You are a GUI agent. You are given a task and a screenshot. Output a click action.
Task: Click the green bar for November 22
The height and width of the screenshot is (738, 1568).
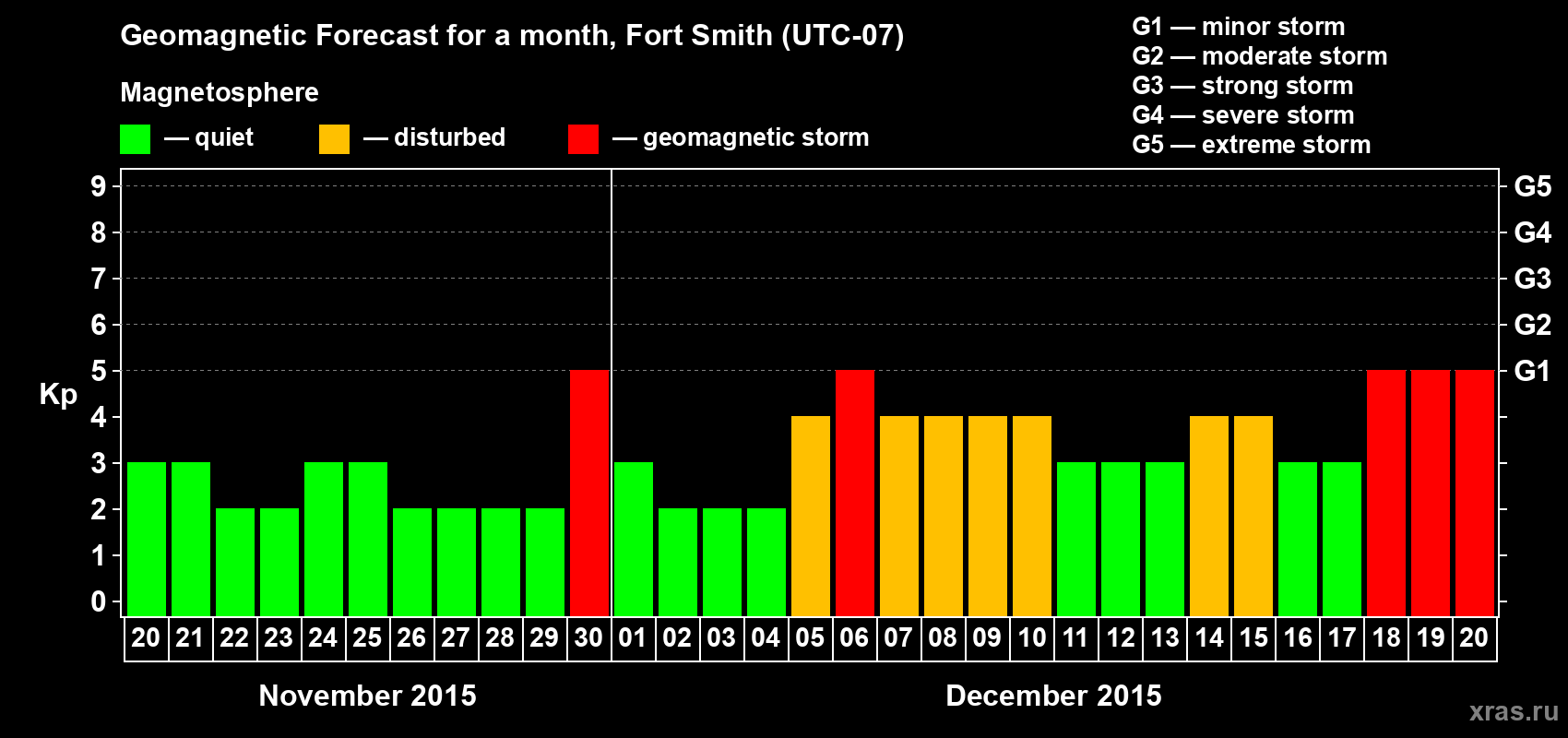click(x=235, y=562)
